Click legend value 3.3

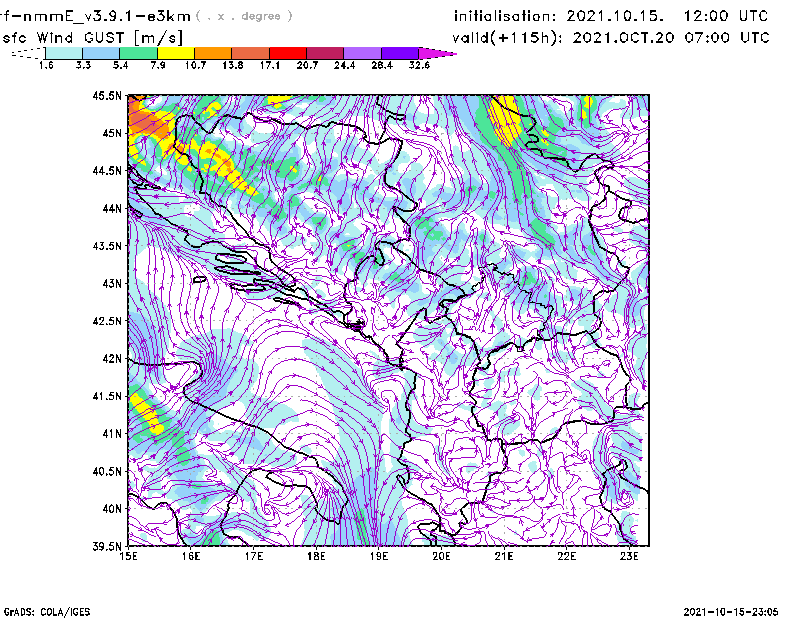[x=83, y=65]
